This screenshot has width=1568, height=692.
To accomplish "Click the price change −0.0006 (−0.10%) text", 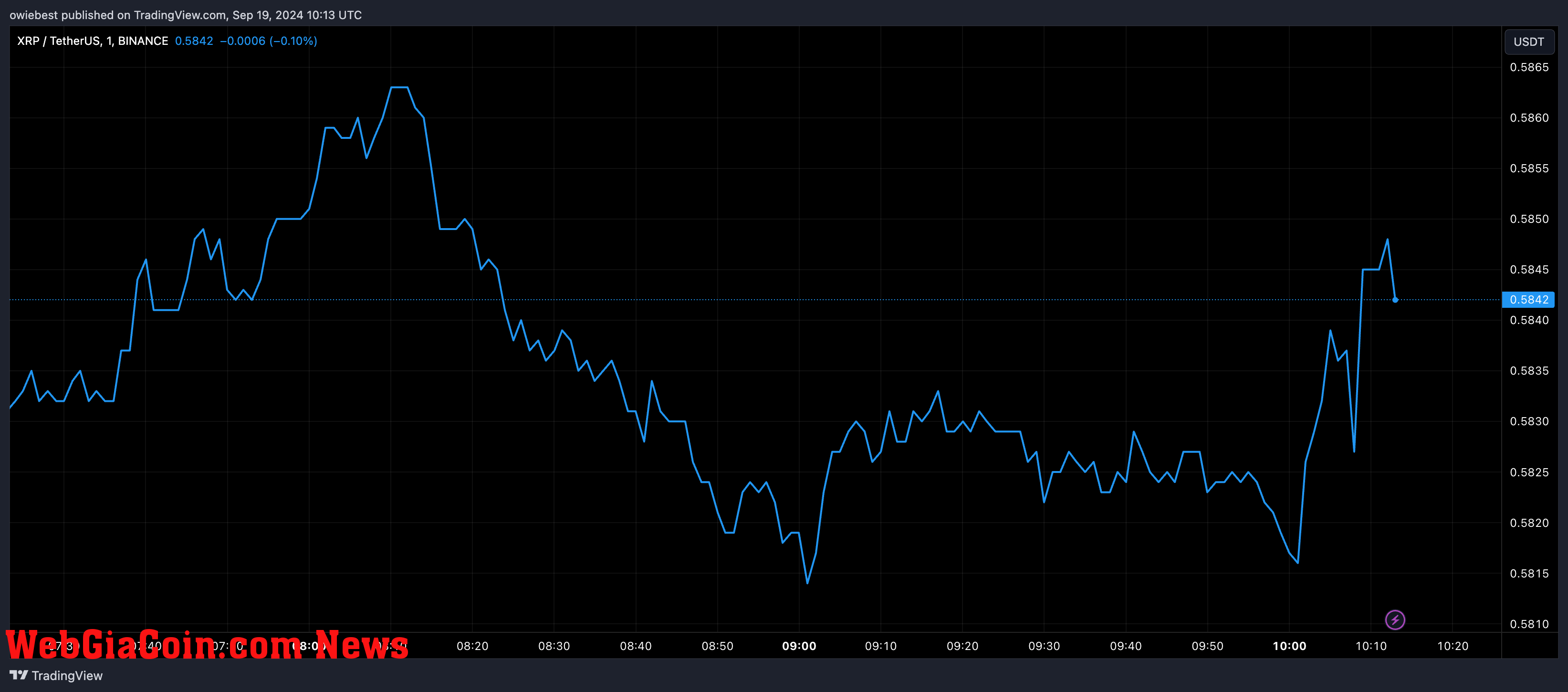I will point(269,41).
